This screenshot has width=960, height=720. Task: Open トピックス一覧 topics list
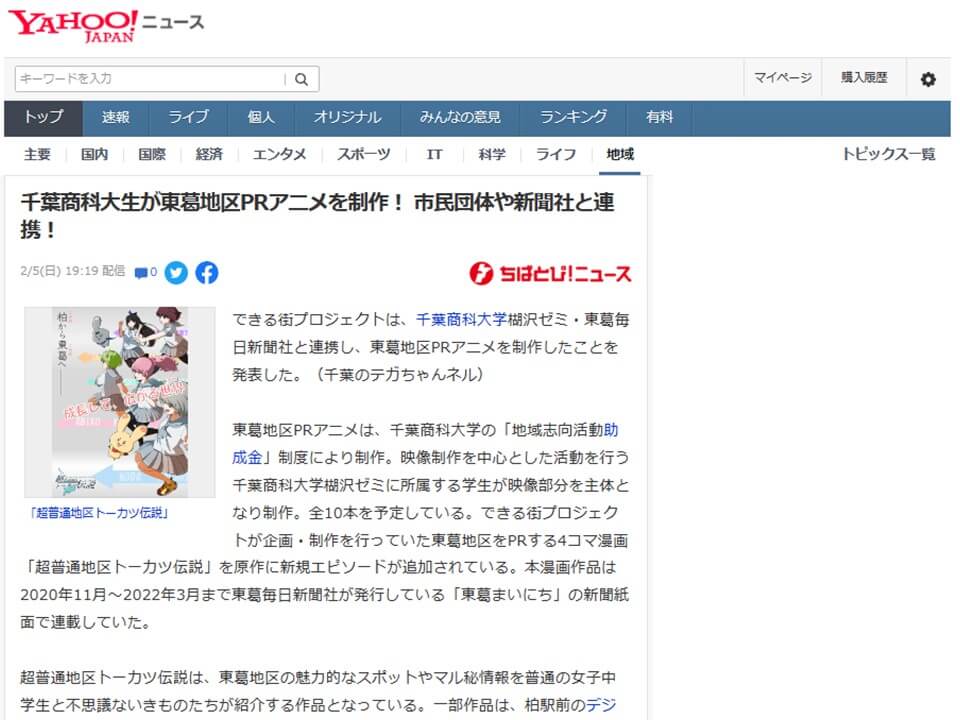click(x=888, y=155)
